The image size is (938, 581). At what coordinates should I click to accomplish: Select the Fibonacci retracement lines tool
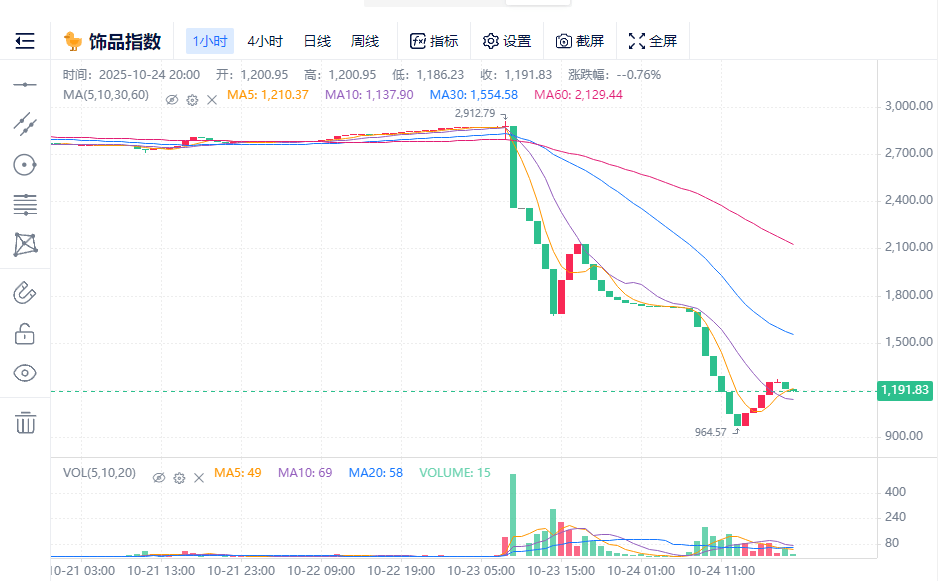pyautogui.click(x=25, y=204)
